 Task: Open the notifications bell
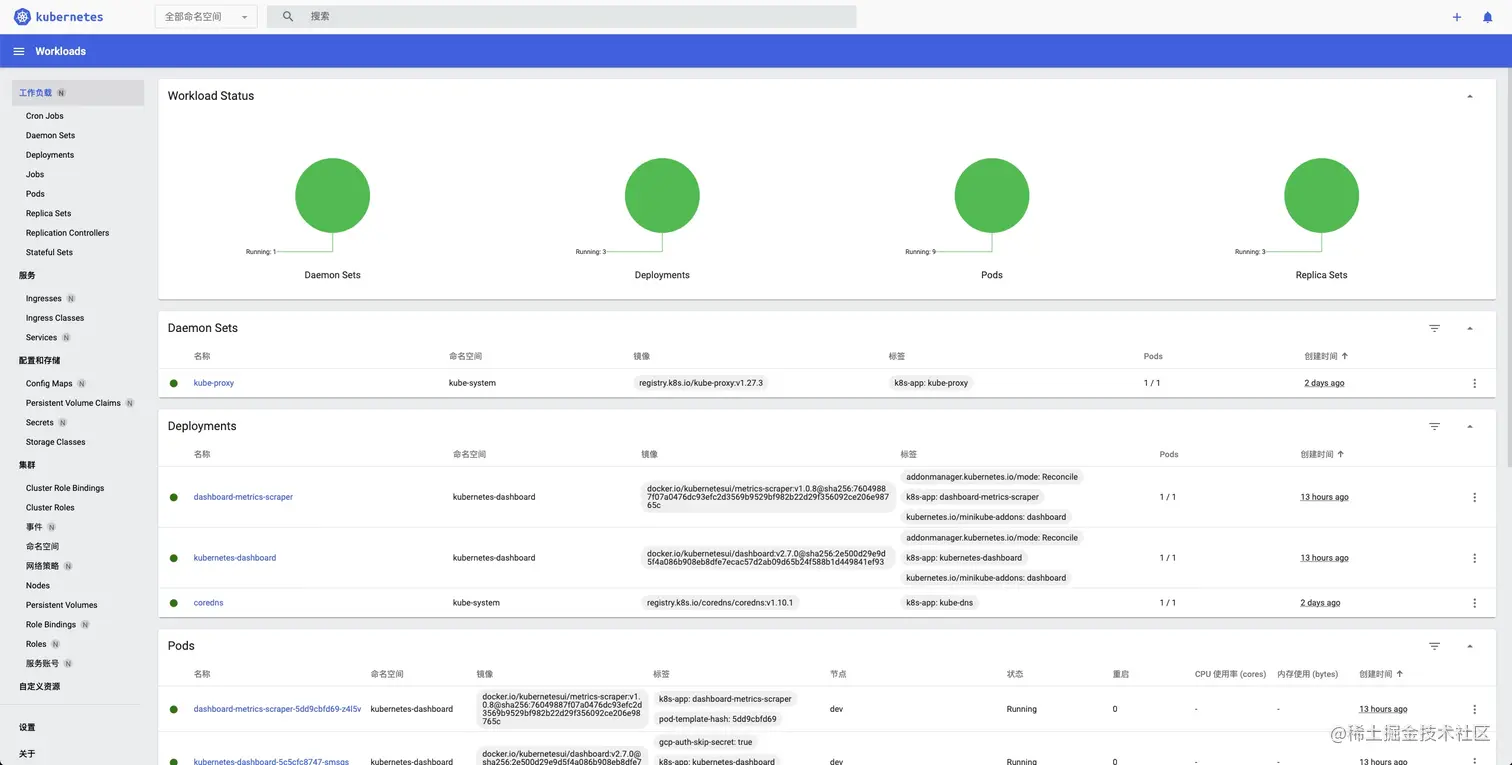click(1487, 17)
